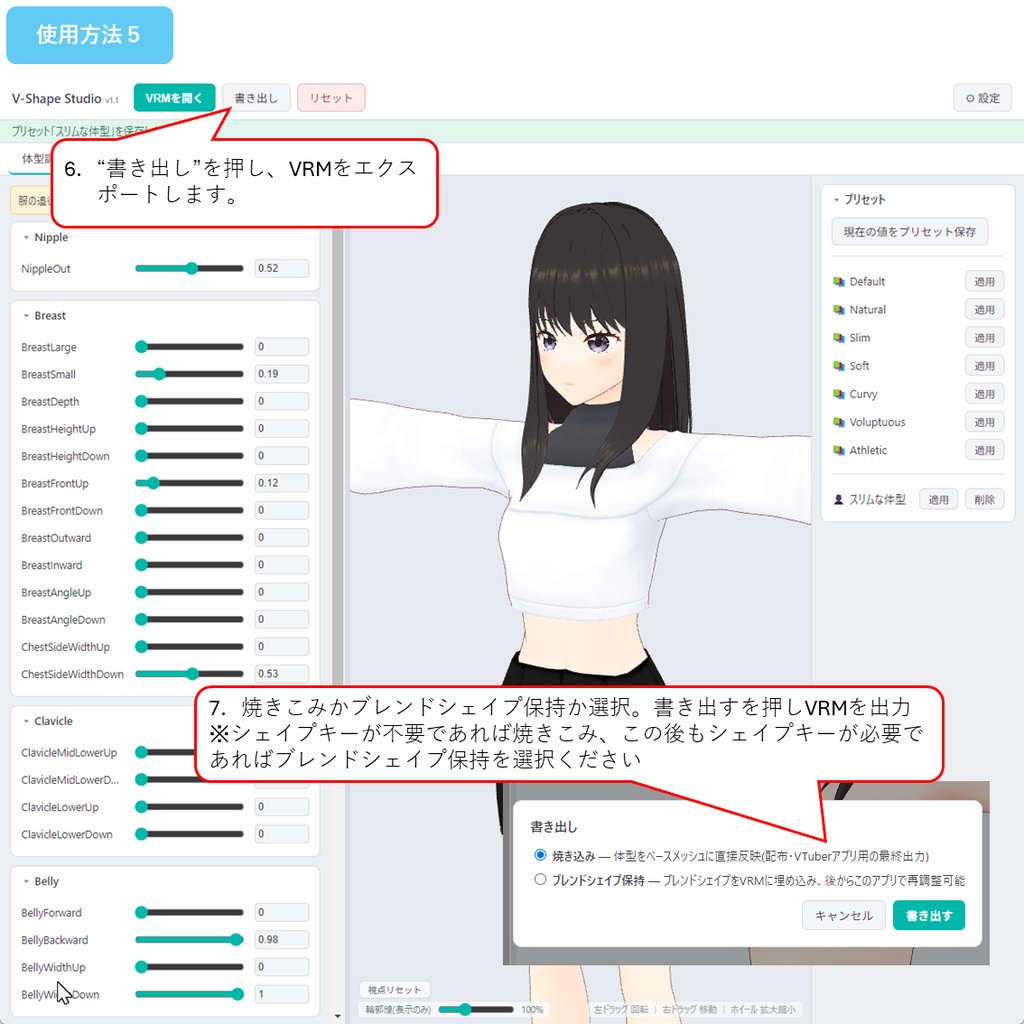
Task: Click the Soft preset icon
Action: (x=839, y=366)
